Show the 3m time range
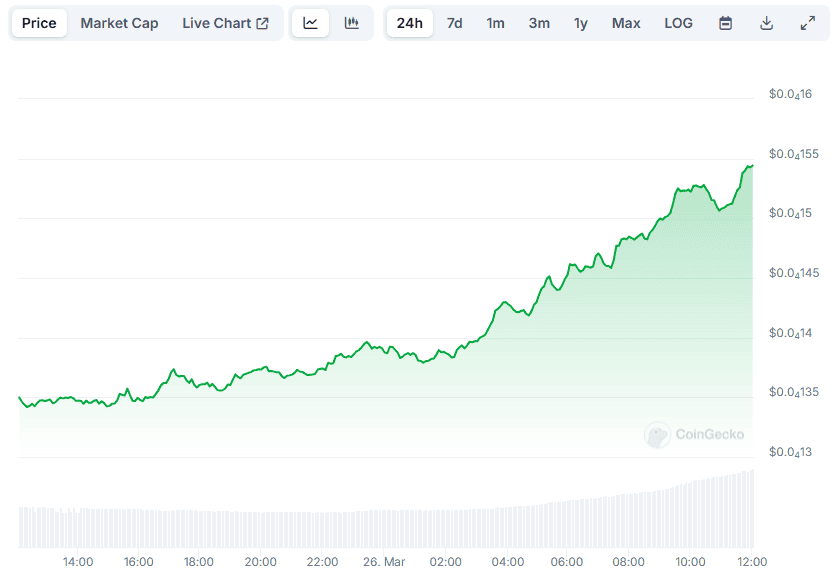This screenshot has height=581, width=832. click(x=539, y=23)
